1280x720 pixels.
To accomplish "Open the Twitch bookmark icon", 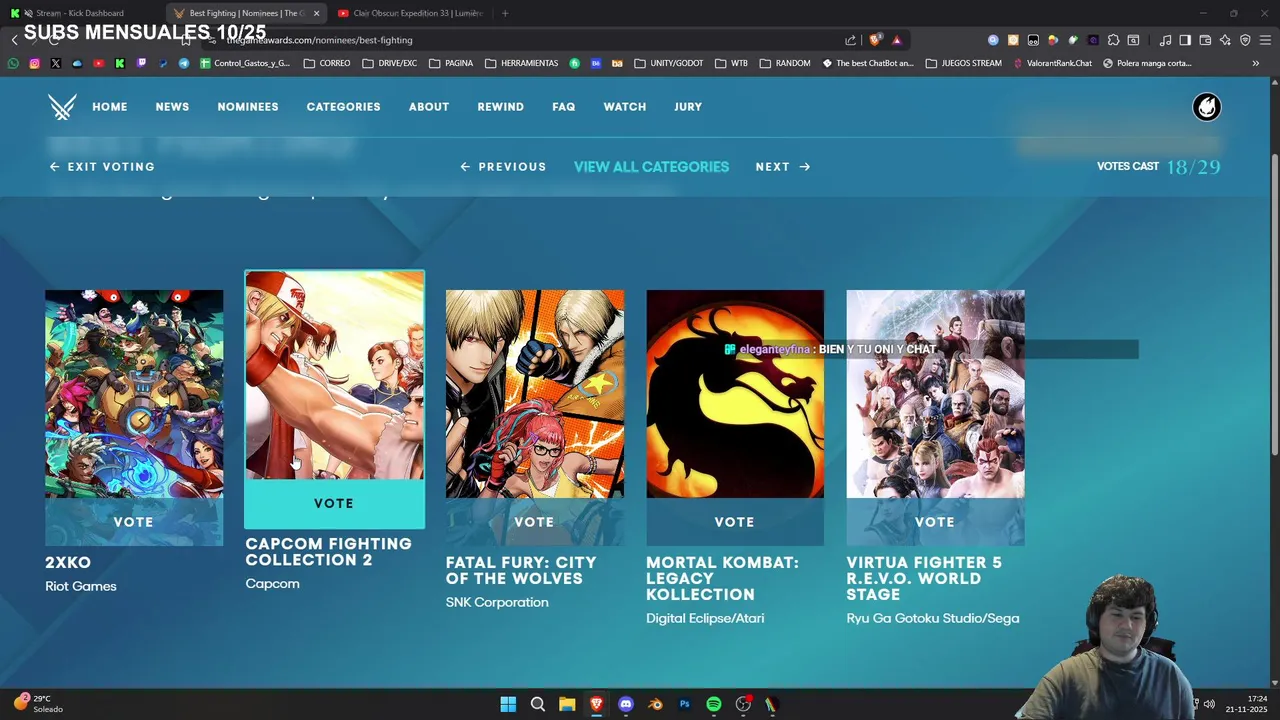I will (x=141, y=63).
